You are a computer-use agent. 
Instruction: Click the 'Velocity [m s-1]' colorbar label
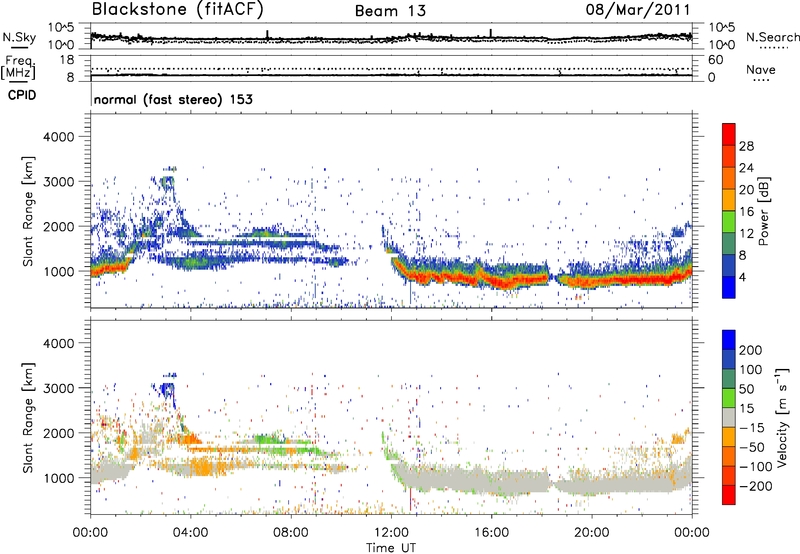782,417
